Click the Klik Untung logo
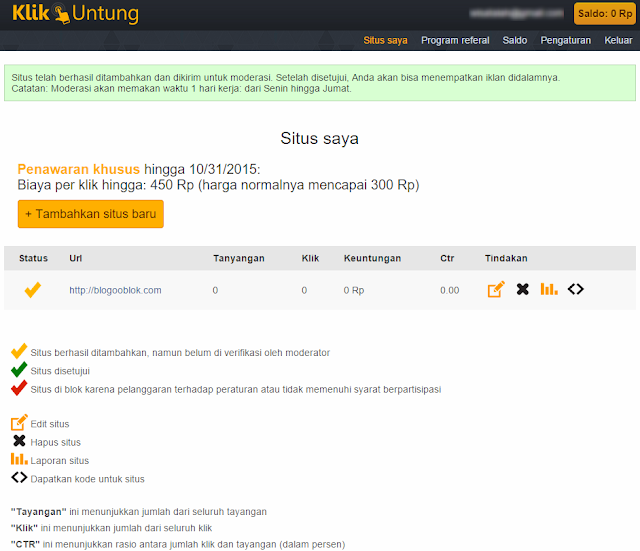 76,13
